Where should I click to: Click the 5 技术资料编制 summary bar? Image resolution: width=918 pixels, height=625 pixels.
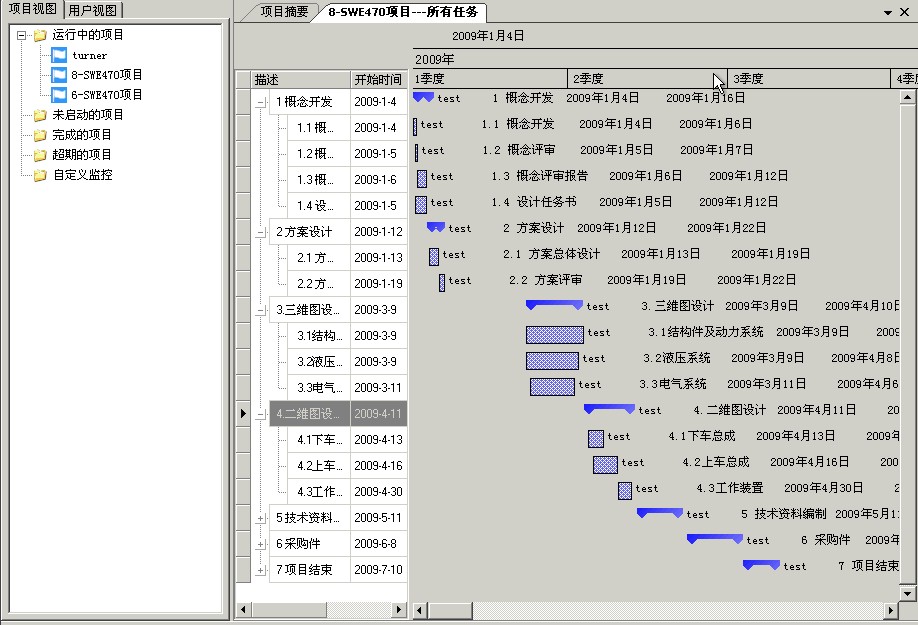coord(660,513)
